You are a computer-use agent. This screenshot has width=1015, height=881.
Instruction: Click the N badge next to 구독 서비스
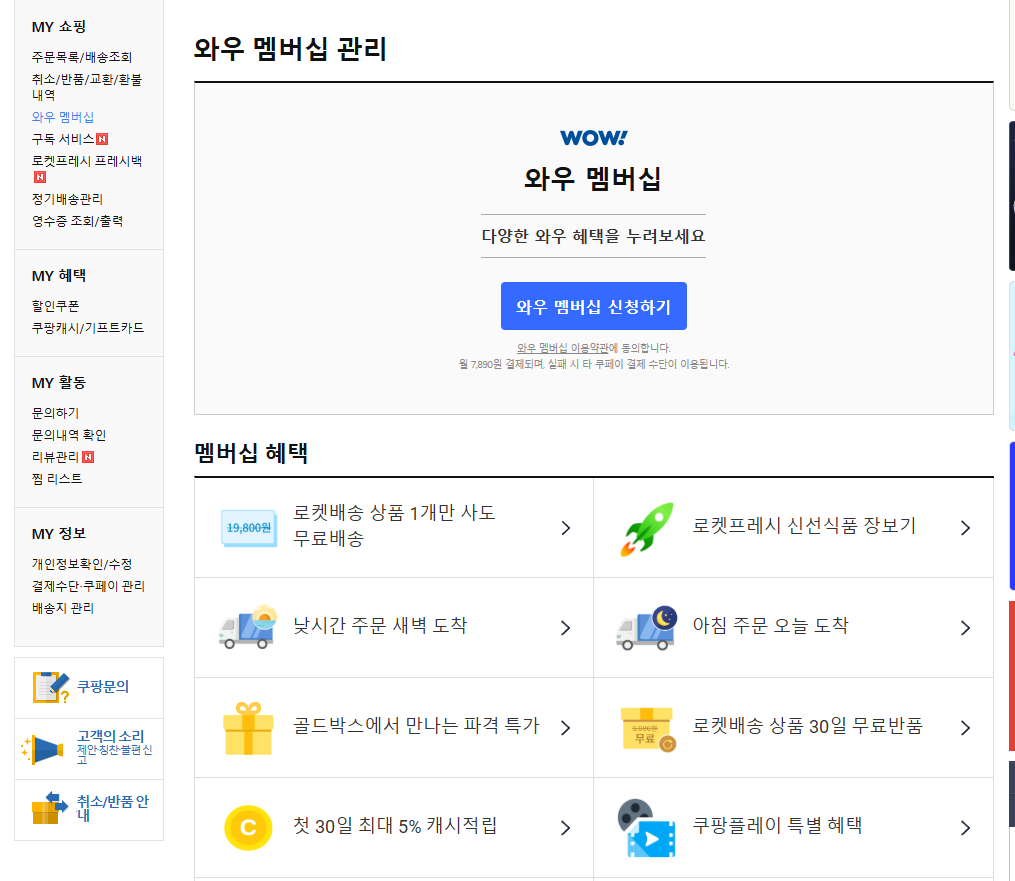click(x=102, y=139)
